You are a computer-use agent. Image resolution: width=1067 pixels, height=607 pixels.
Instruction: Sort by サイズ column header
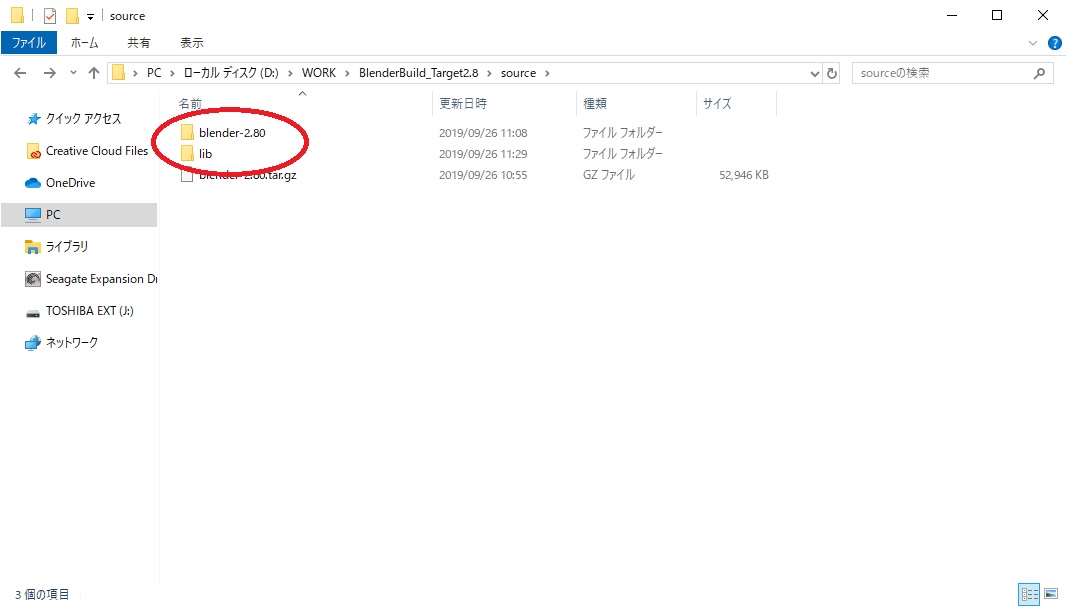point(717,103)
